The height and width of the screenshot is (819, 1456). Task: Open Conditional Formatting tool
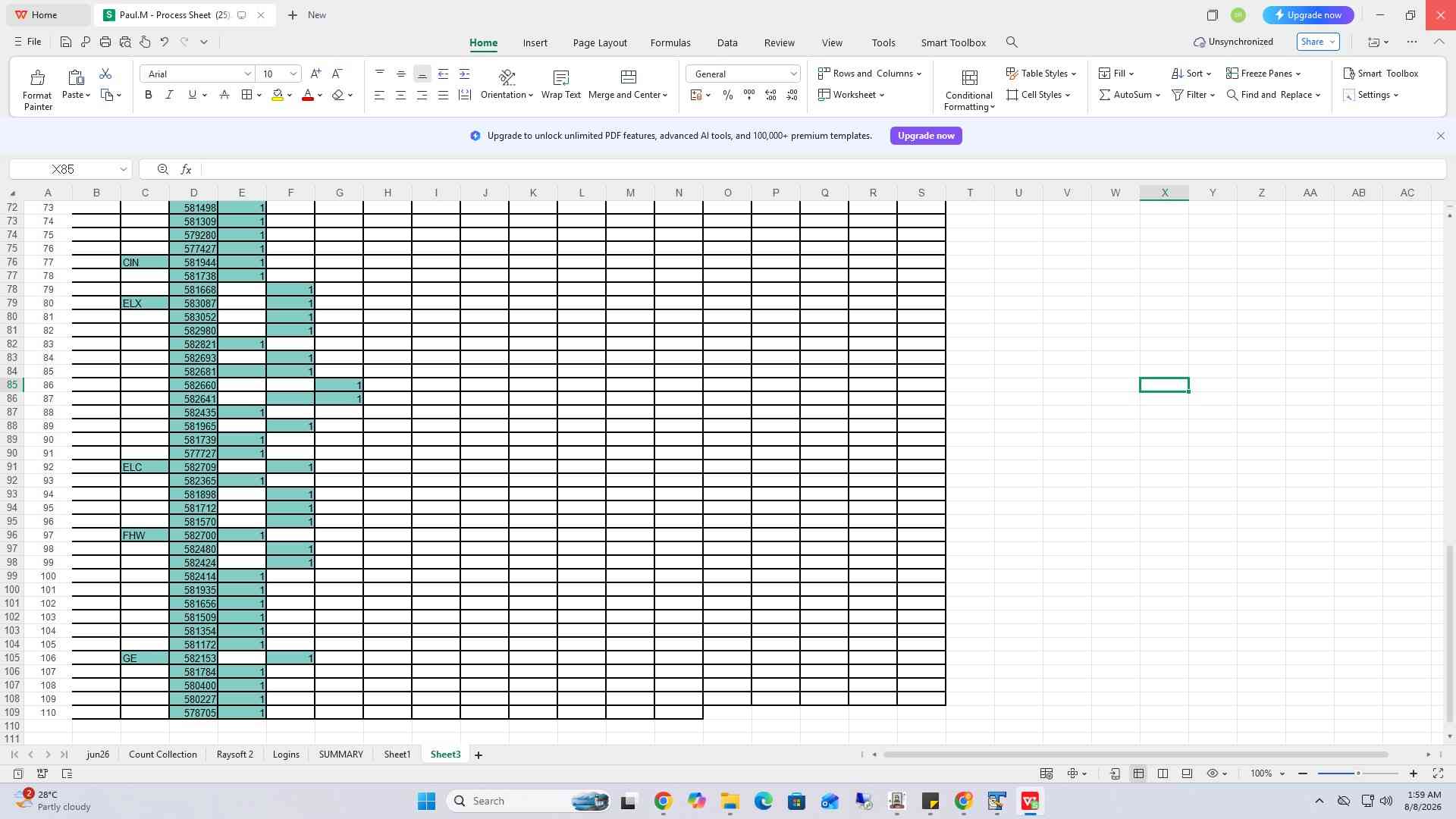[x=968, y=89]
